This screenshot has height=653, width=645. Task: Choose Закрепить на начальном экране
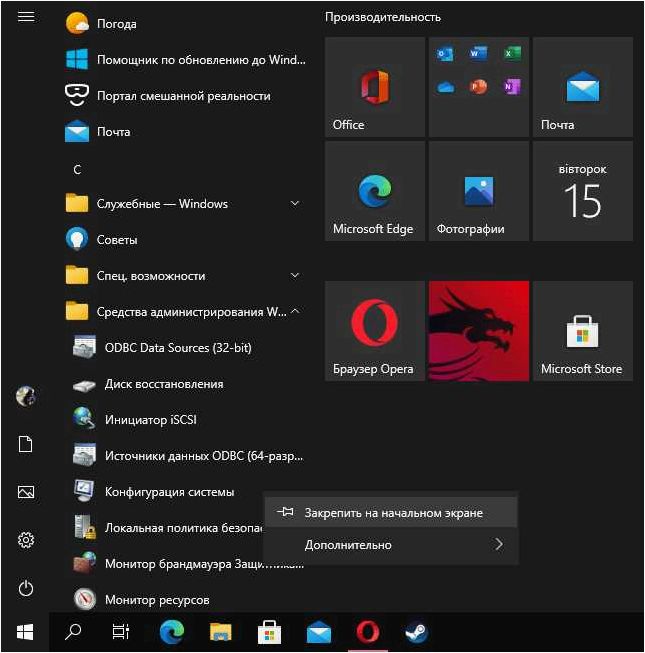point(391,512)
